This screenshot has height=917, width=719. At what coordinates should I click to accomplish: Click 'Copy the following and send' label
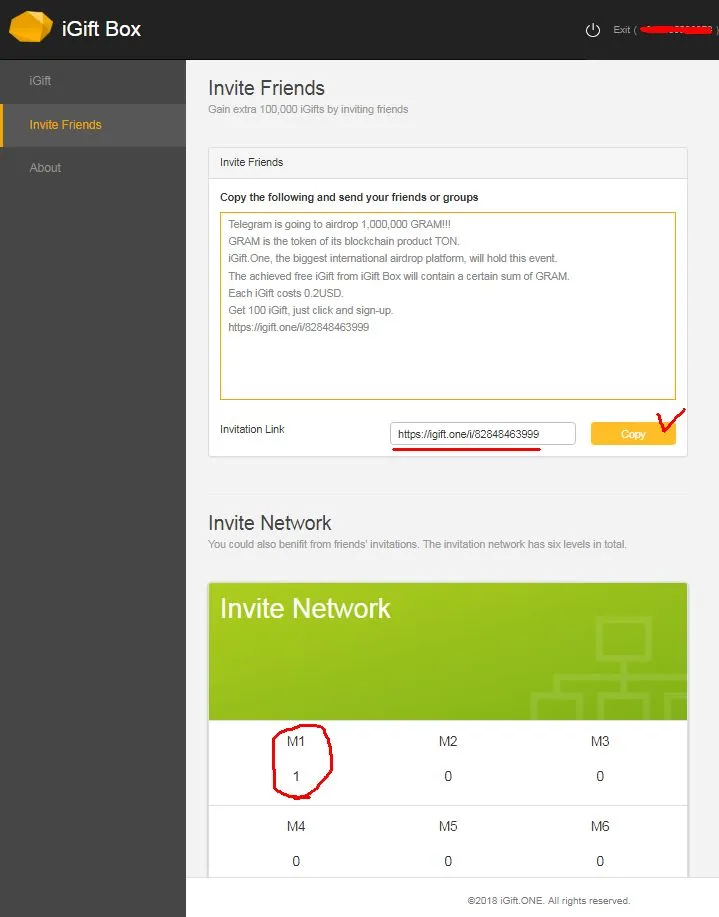(349, 197)
